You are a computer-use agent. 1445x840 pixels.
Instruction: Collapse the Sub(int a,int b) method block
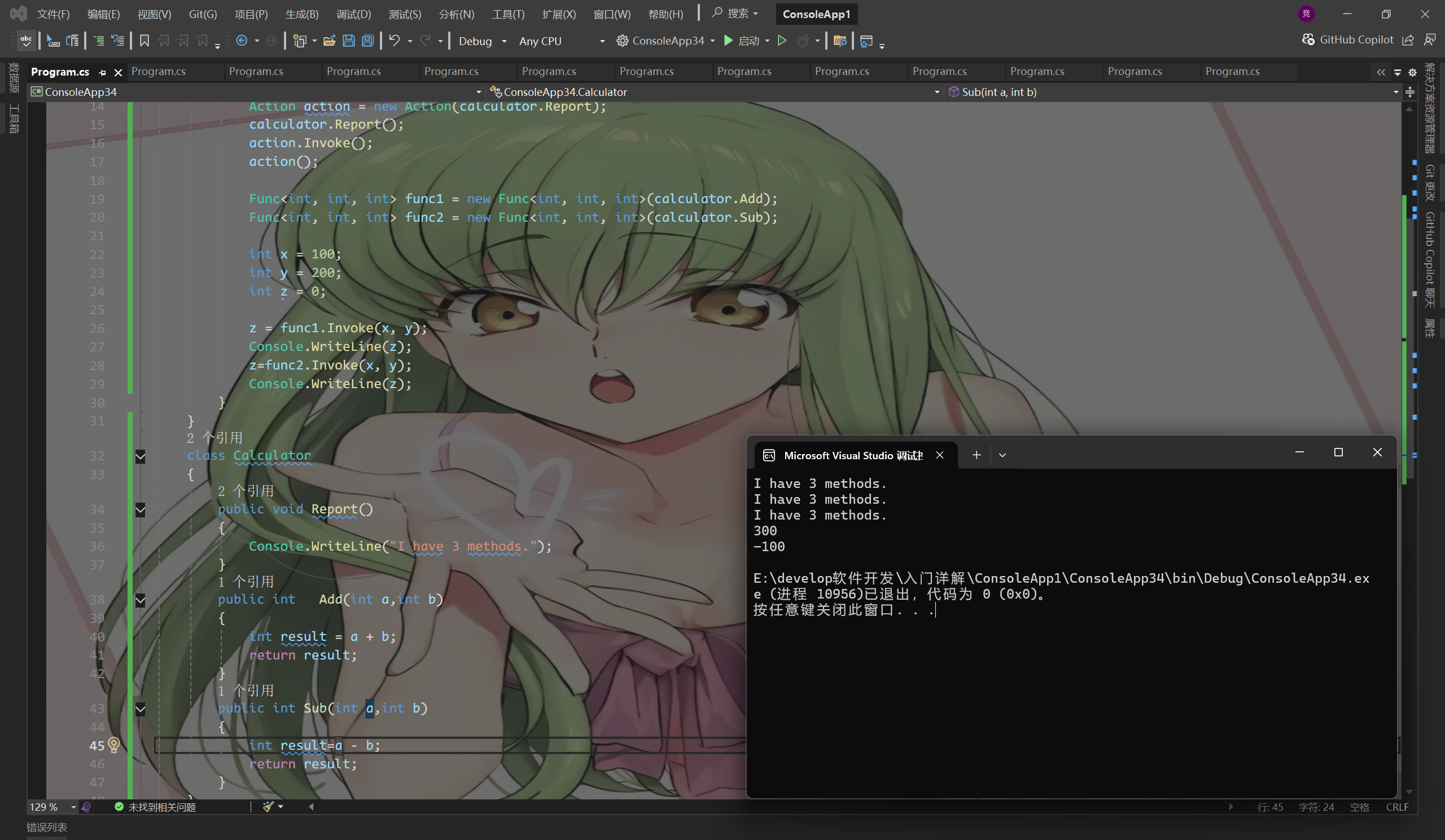[x=140, y=709]
